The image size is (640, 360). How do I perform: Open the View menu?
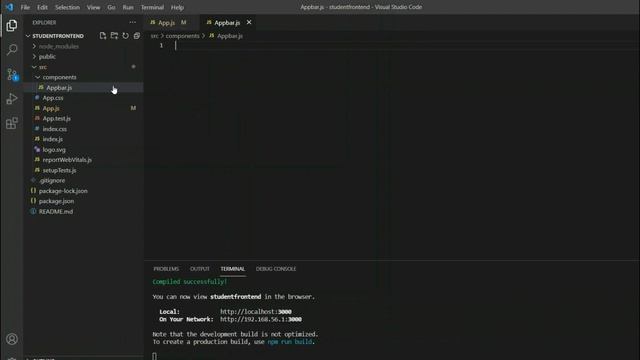coord(93,7)
